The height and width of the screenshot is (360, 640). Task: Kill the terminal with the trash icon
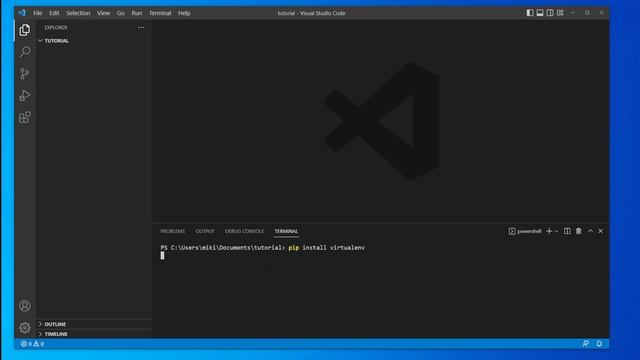579,231
